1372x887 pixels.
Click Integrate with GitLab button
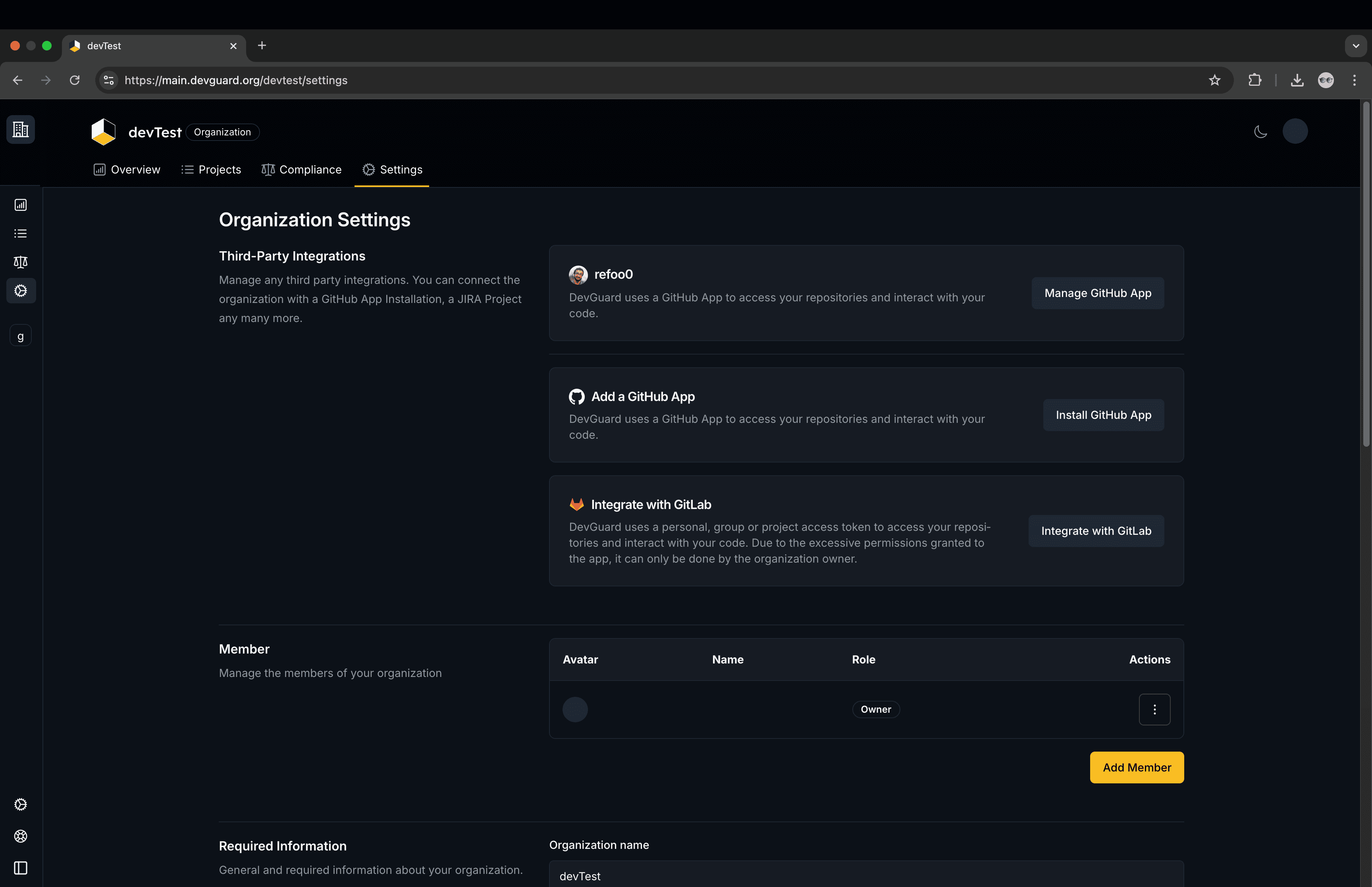click(x=1096, y=530)
